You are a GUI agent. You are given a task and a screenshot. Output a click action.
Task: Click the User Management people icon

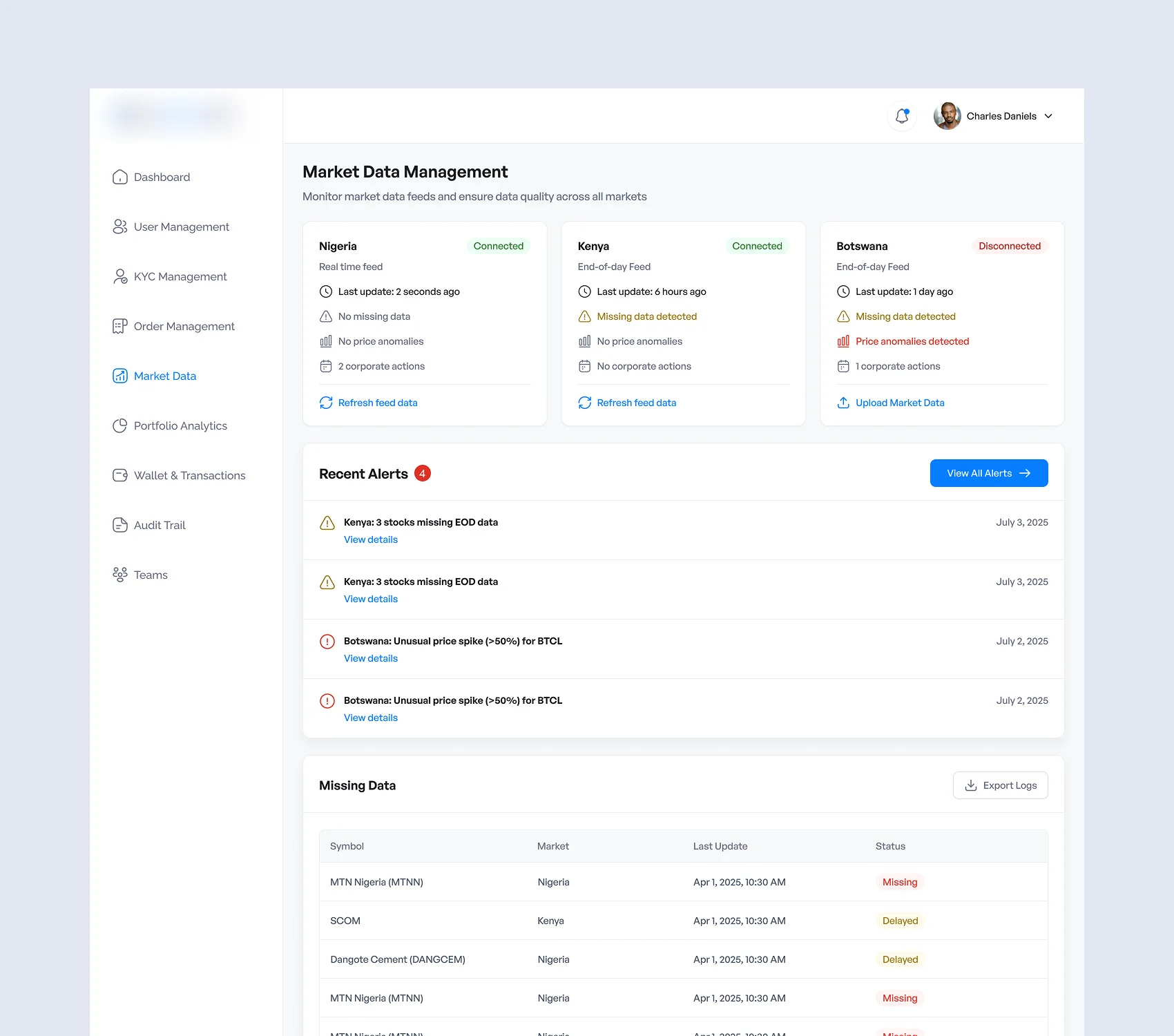(120, 227)
